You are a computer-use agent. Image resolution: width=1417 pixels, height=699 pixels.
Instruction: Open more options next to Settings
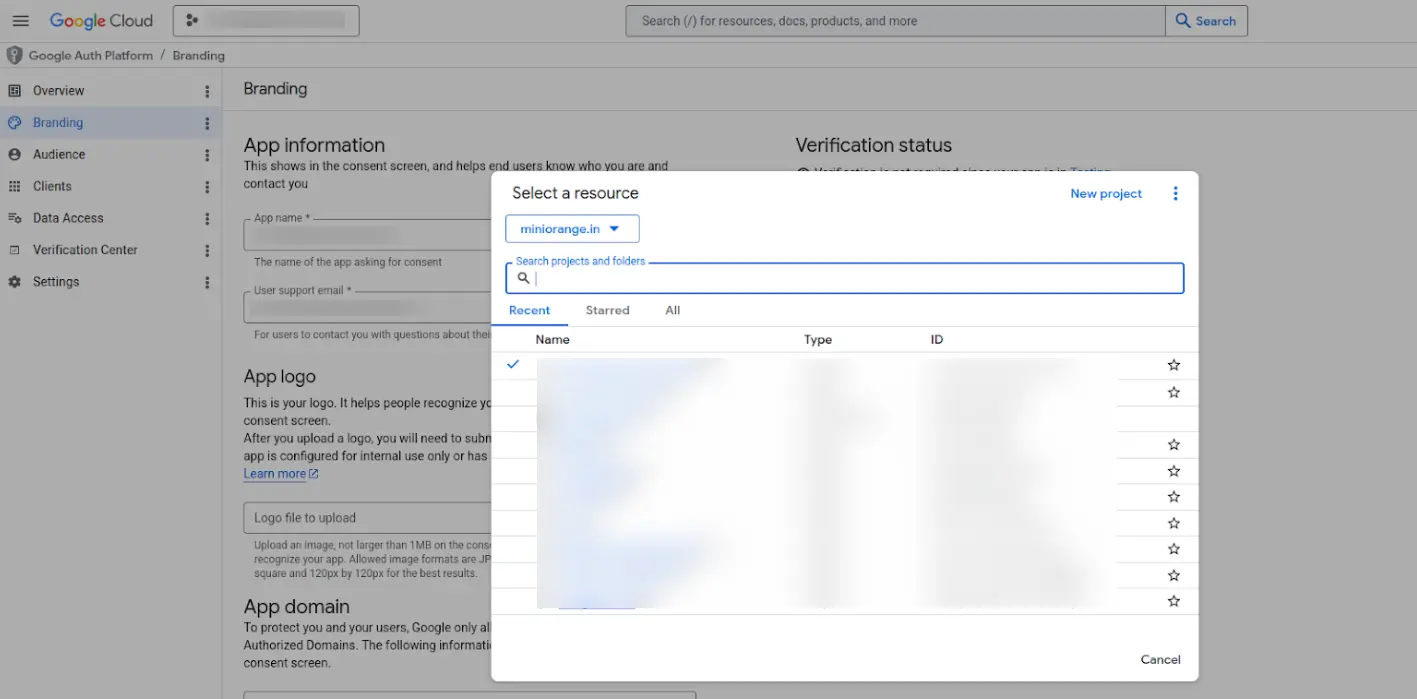pos(207,283)
